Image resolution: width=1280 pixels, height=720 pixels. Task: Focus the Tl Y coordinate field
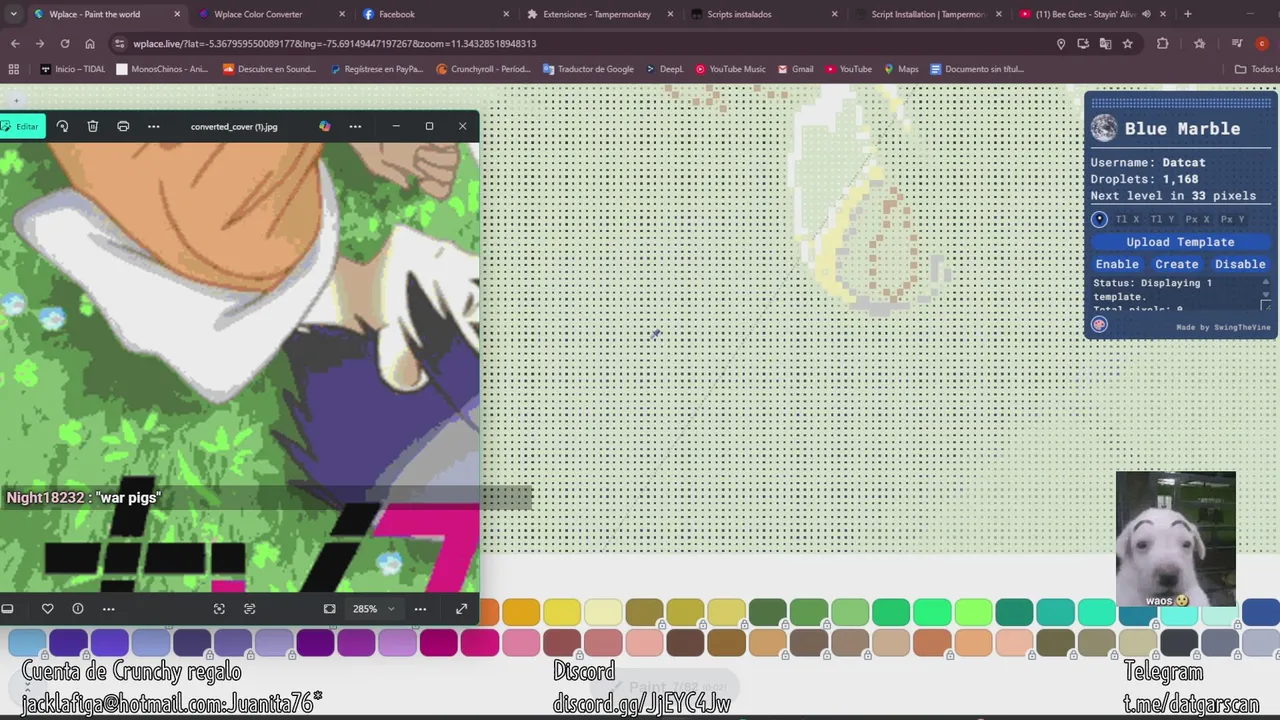point(1162,219)
